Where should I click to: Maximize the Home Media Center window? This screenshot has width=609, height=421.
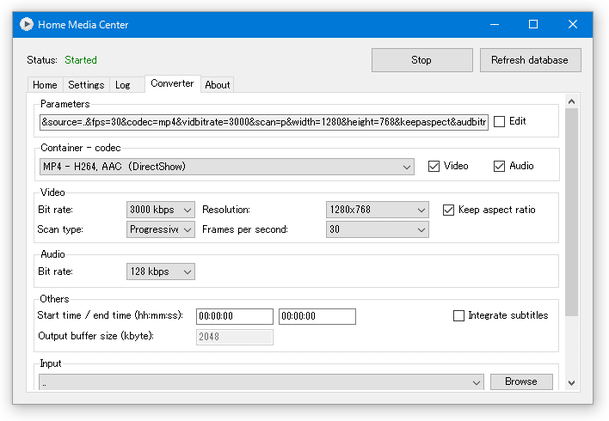pos(533,24)
